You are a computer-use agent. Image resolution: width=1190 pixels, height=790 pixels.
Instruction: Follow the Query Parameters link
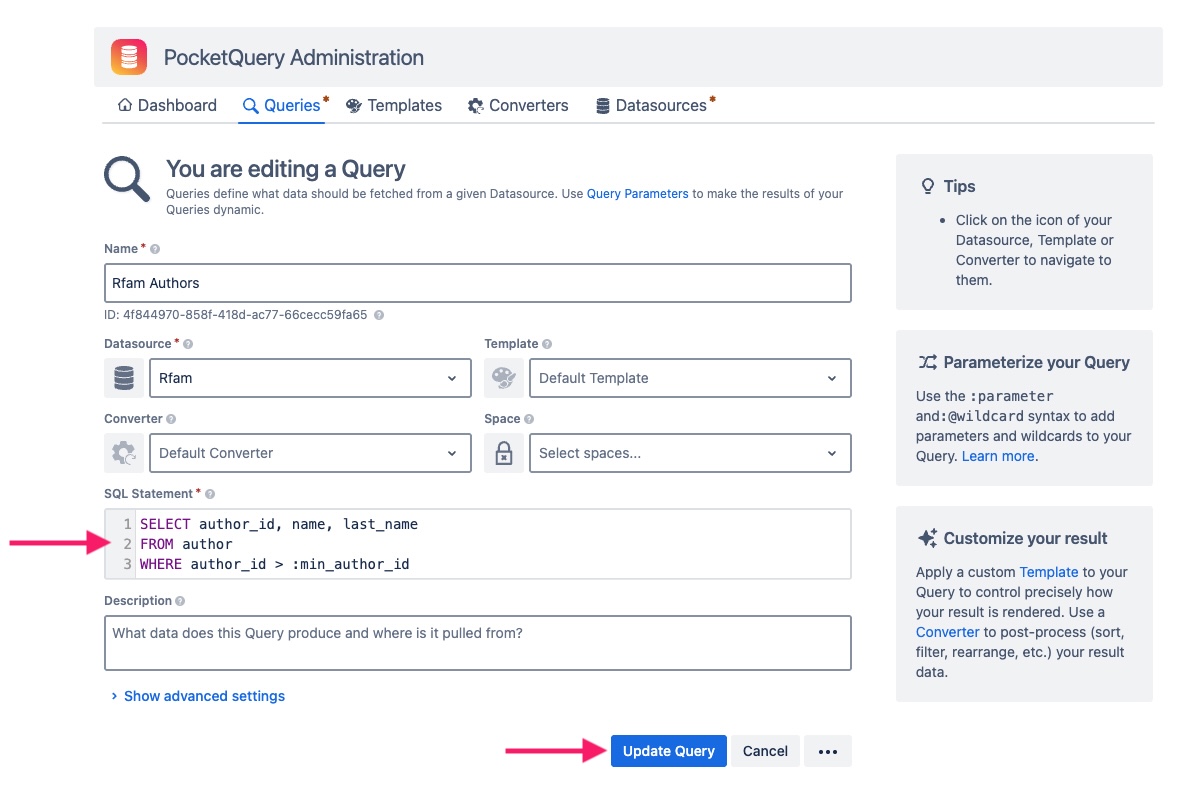(638, 194)
